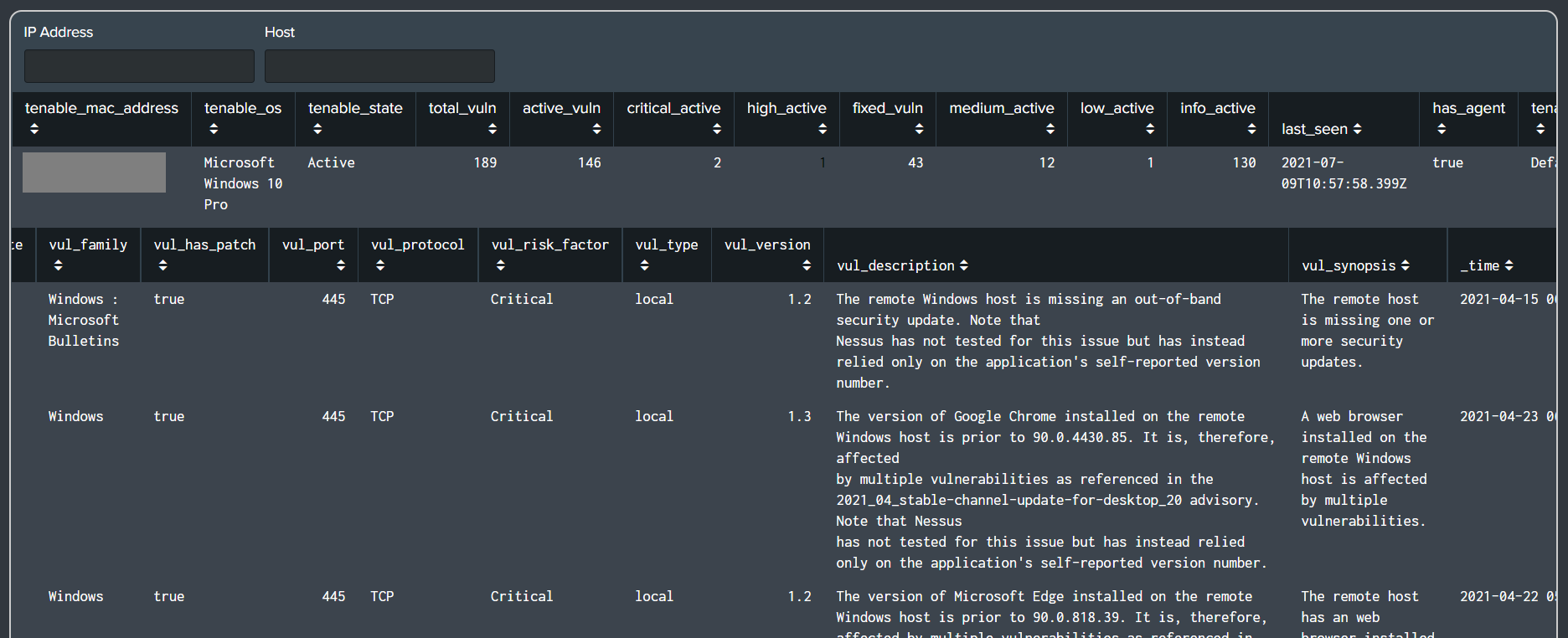Image resolution: width=1568 pixels, height=638 pixels.
Task: Sort by critical_active column arrows
Action: coord(717,129)
